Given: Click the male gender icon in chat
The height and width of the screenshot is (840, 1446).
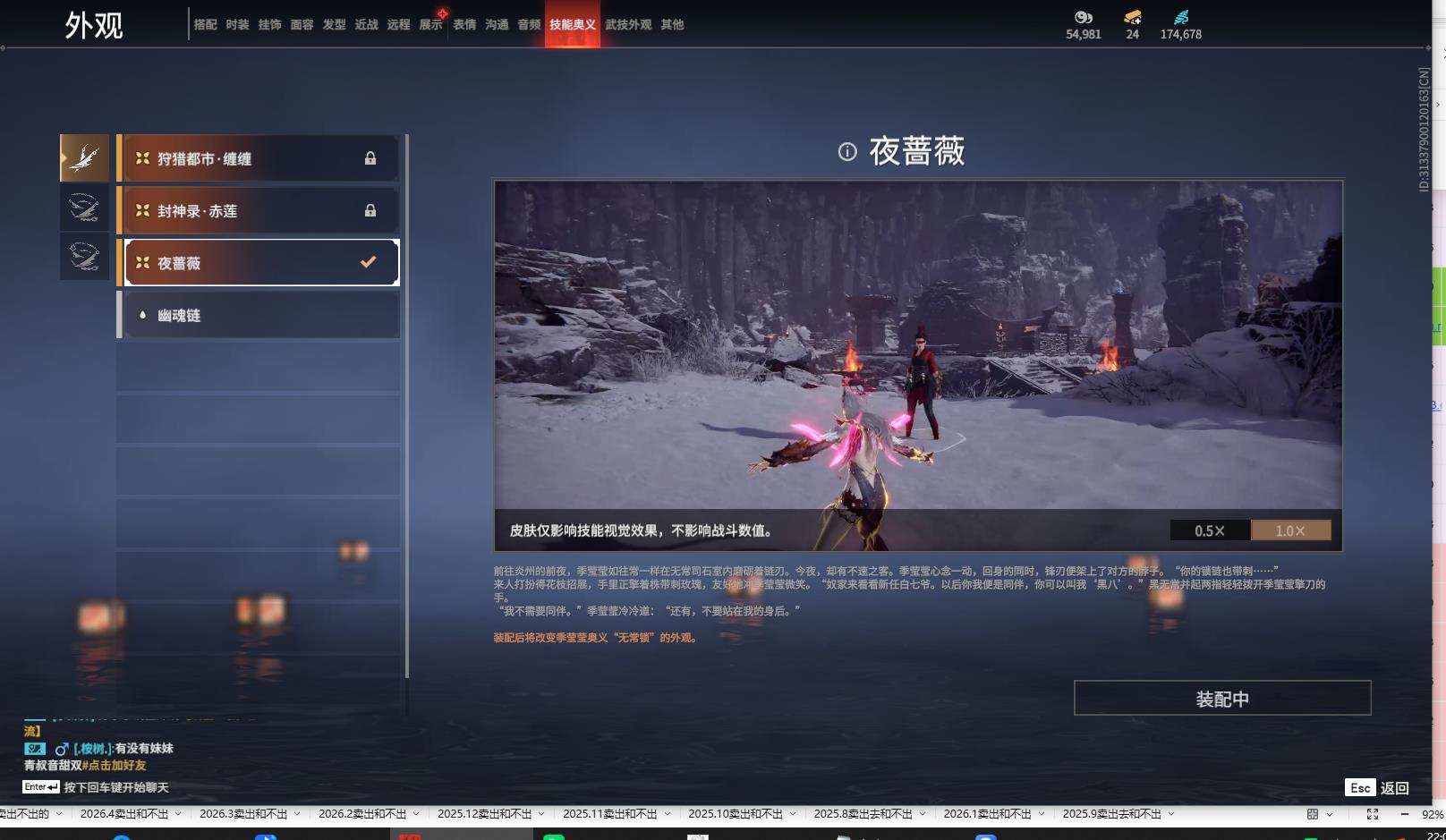Looking at the screenshot, I should [62, 749].
